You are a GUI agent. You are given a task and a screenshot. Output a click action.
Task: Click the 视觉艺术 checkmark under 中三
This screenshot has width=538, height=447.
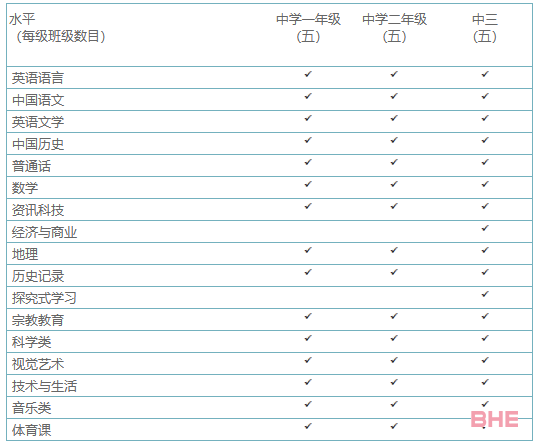(485, 360)
